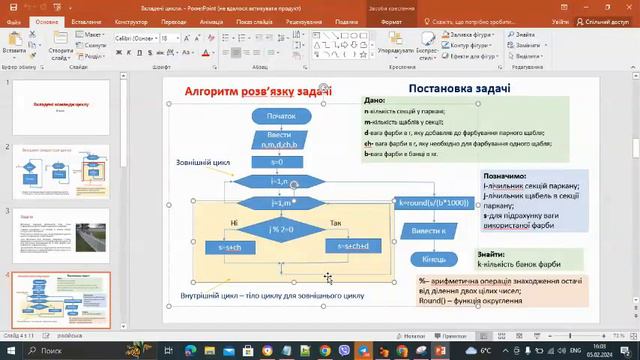Click the Convert to SmartArt icon
This screenshot has height=360, width=640.
click(297, 55)
